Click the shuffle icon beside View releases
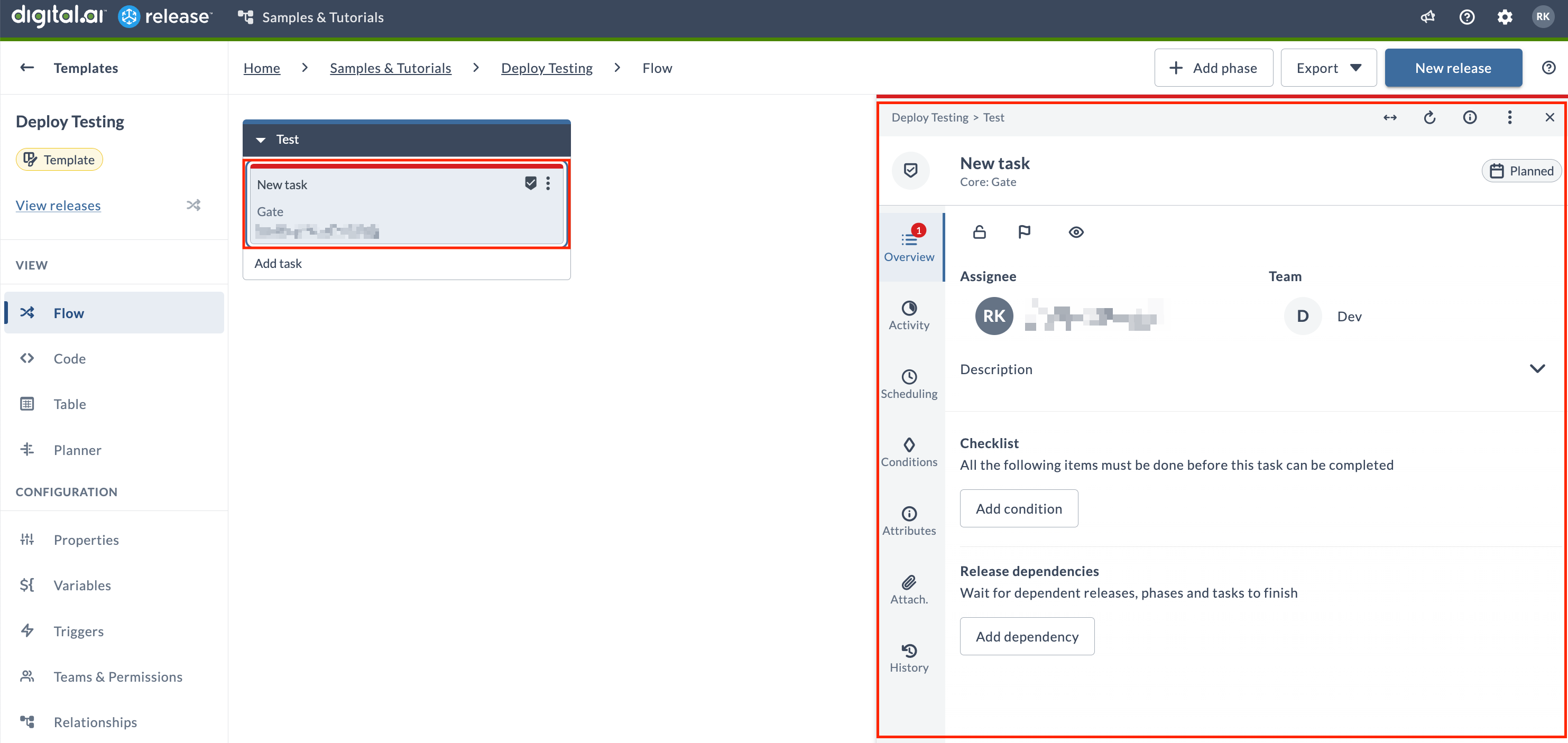1568x743 pixels. 193,205
